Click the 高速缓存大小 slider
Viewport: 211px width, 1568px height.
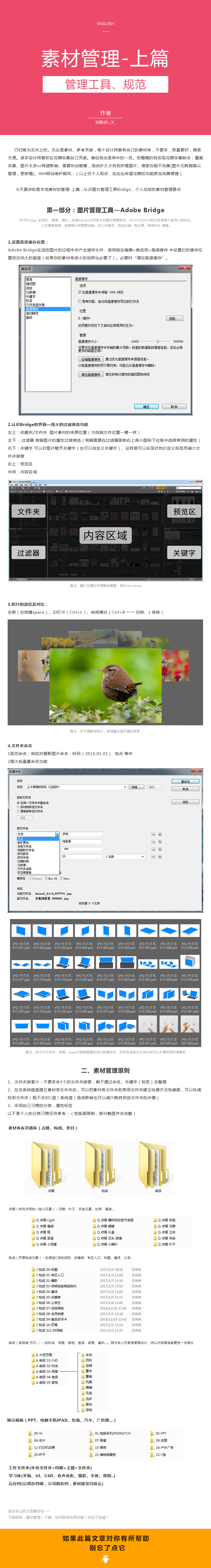point(156,341)
